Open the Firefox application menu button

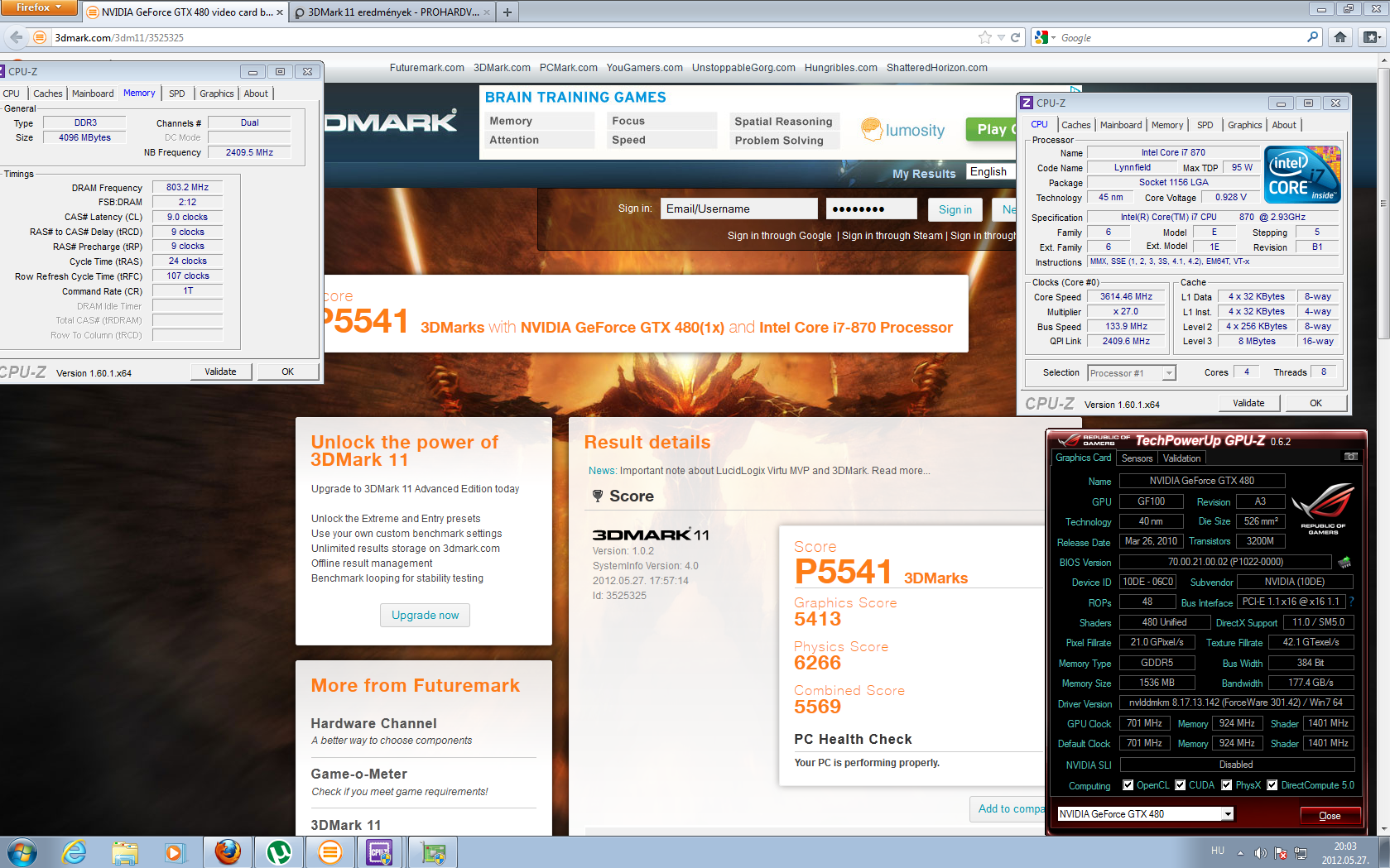pyautogui.click(x=38, y=7)
